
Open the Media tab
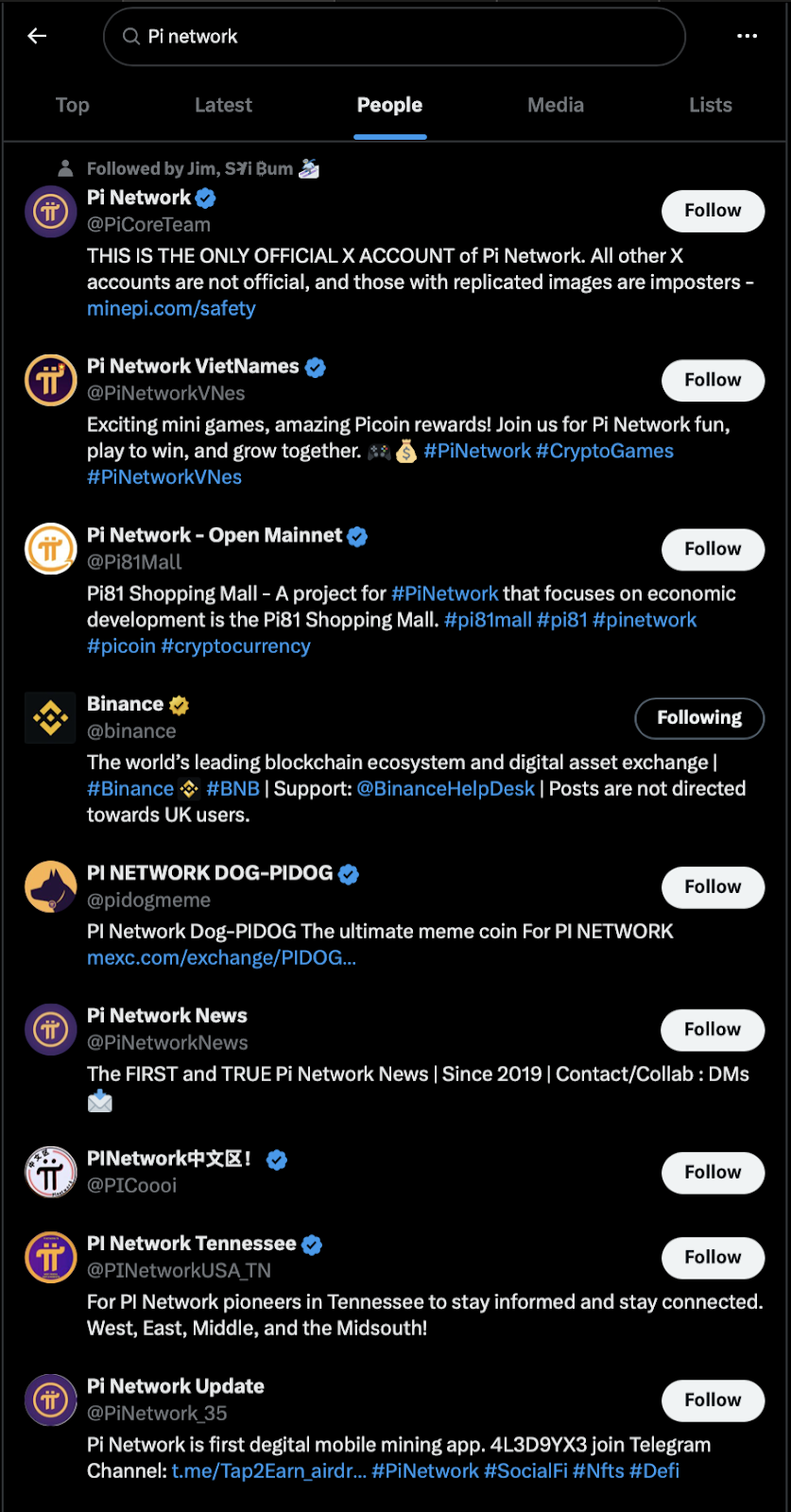tap(556, 105)
